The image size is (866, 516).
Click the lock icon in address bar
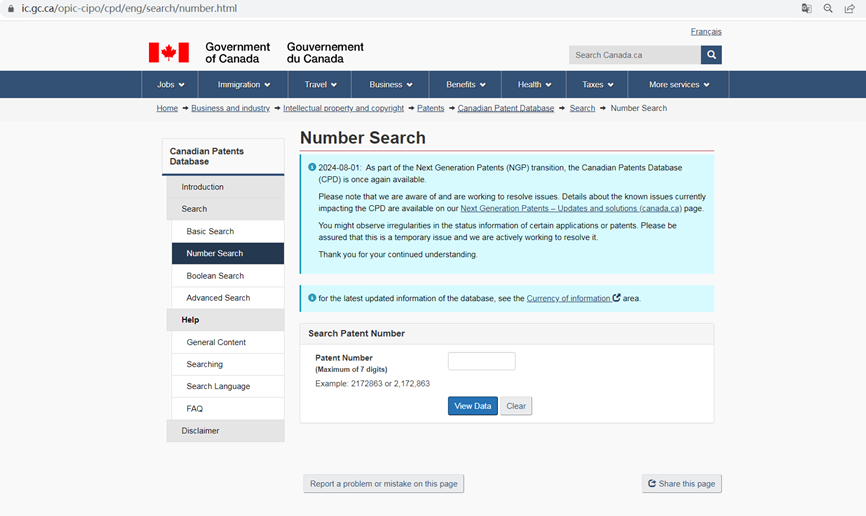point(10,8)
